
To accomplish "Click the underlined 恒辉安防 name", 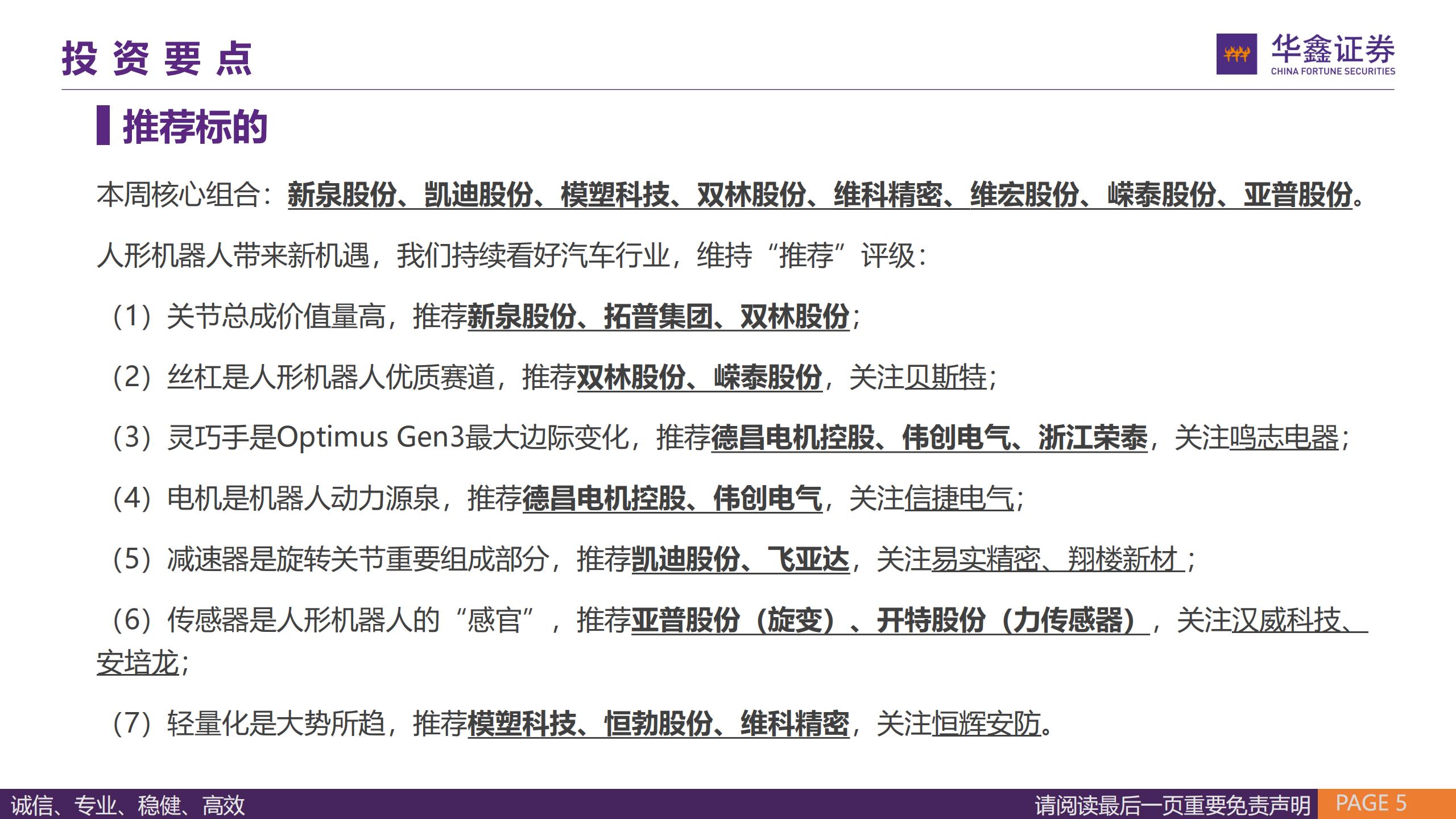I will (986, 724).
